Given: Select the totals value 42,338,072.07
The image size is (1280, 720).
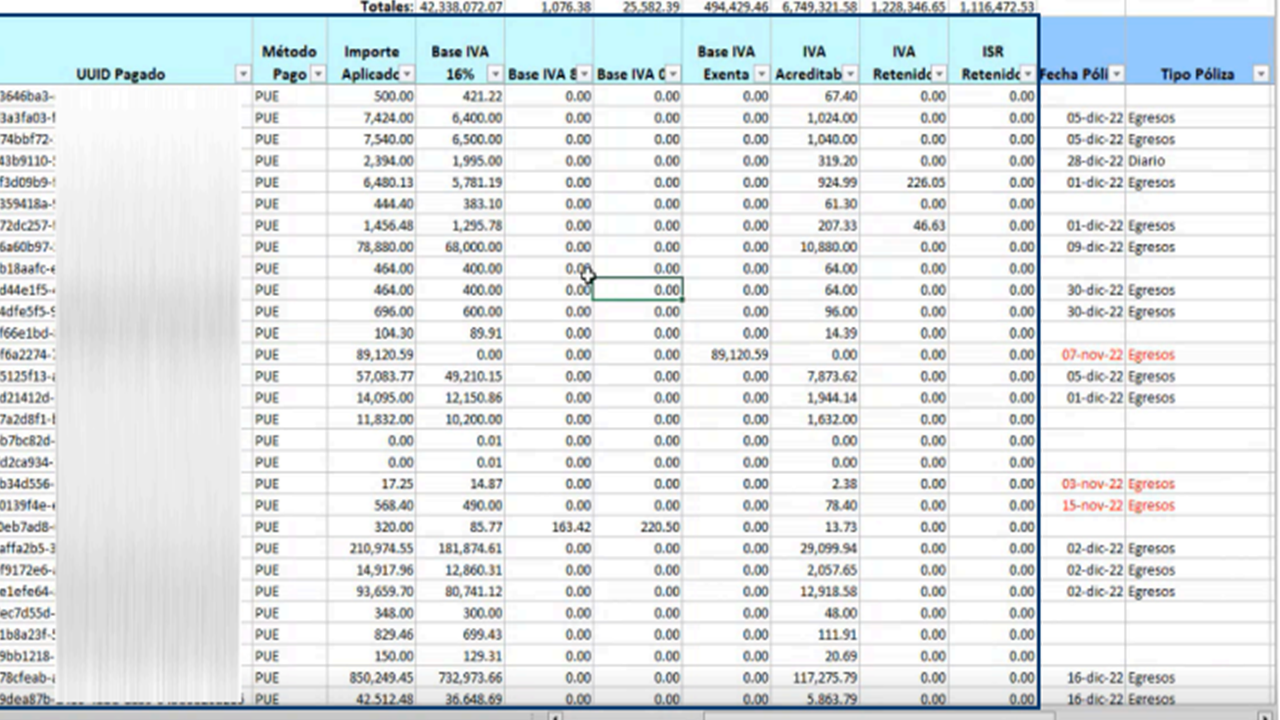Looking at the screenshot, I should click(460, 6).
